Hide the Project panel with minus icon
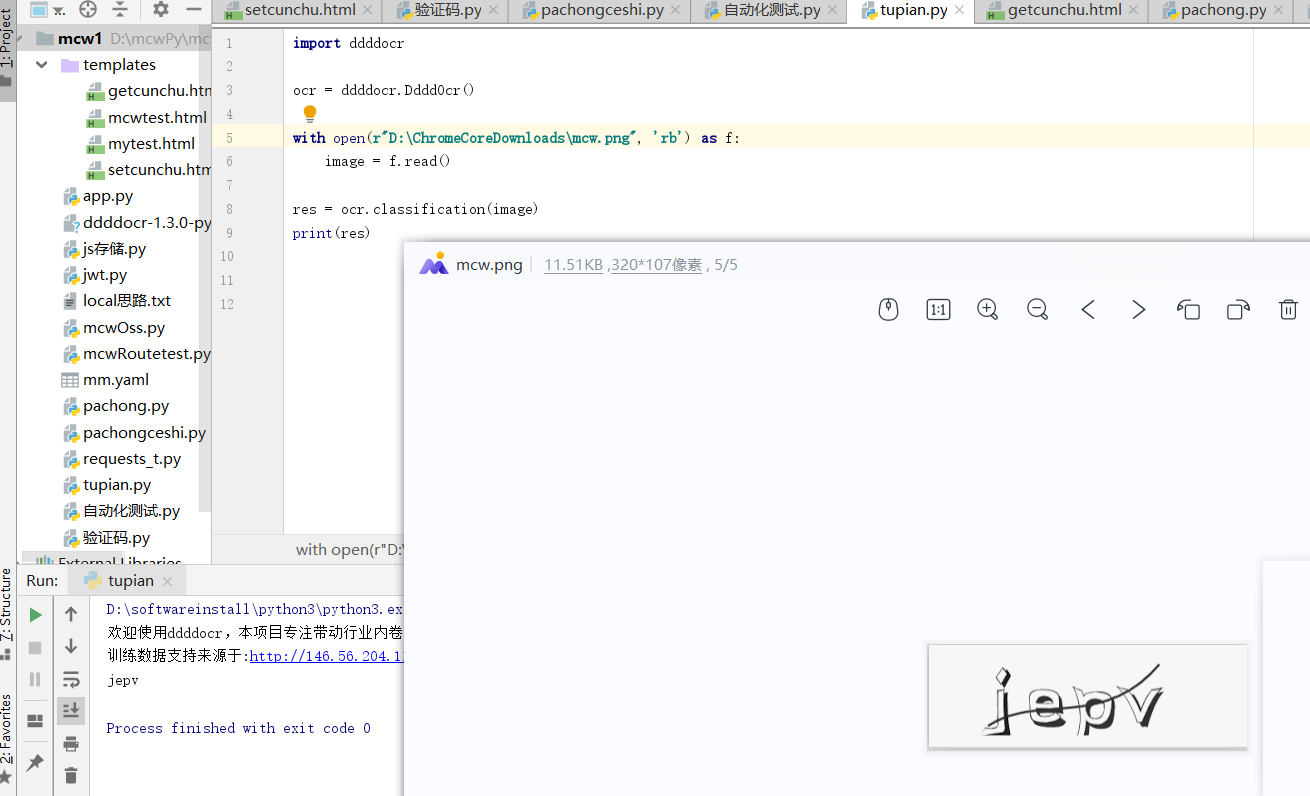 pyautogui.click(x=194, y=10)
